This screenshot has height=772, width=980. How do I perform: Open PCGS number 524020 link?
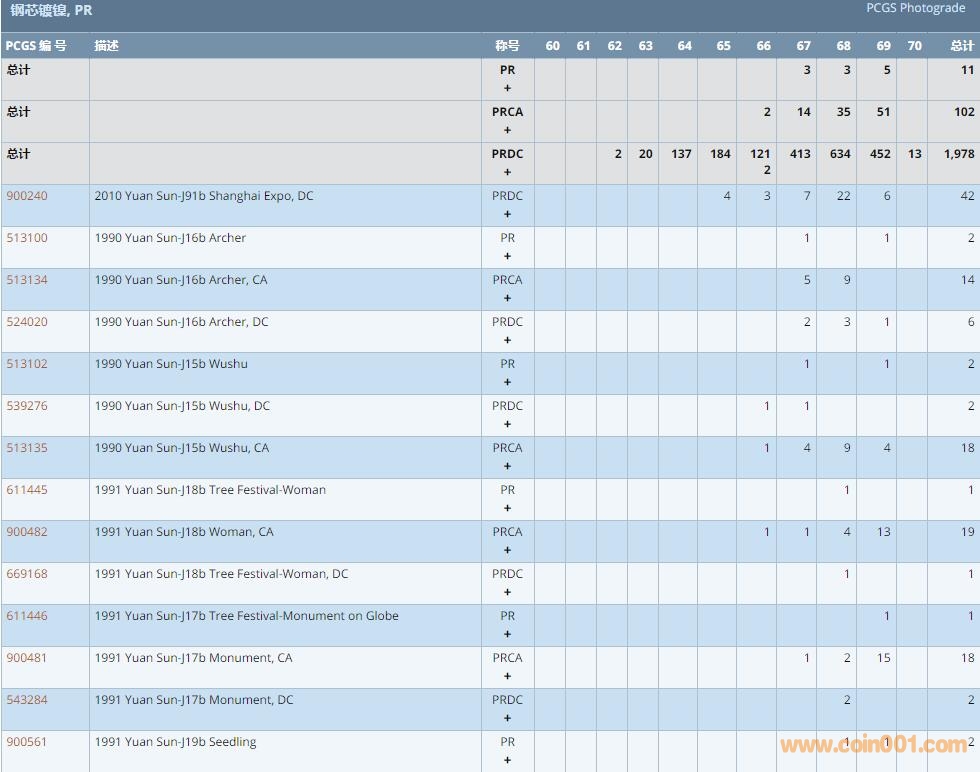point(27,322)
